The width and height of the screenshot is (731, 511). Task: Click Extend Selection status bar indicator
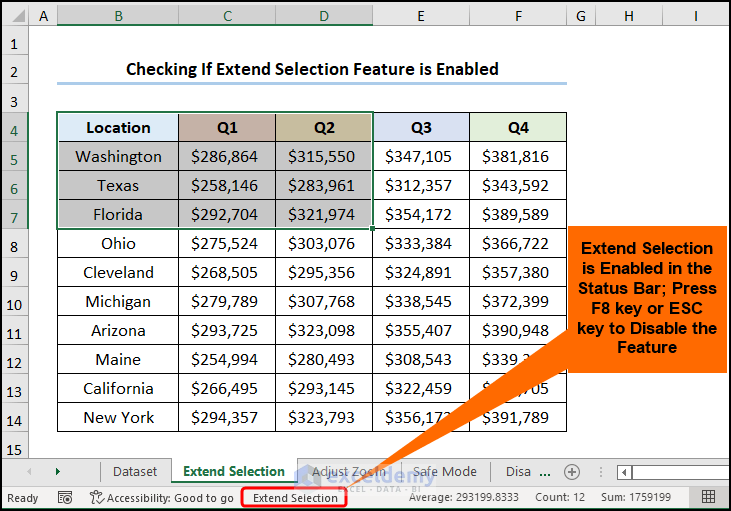[x=295, y=498]
